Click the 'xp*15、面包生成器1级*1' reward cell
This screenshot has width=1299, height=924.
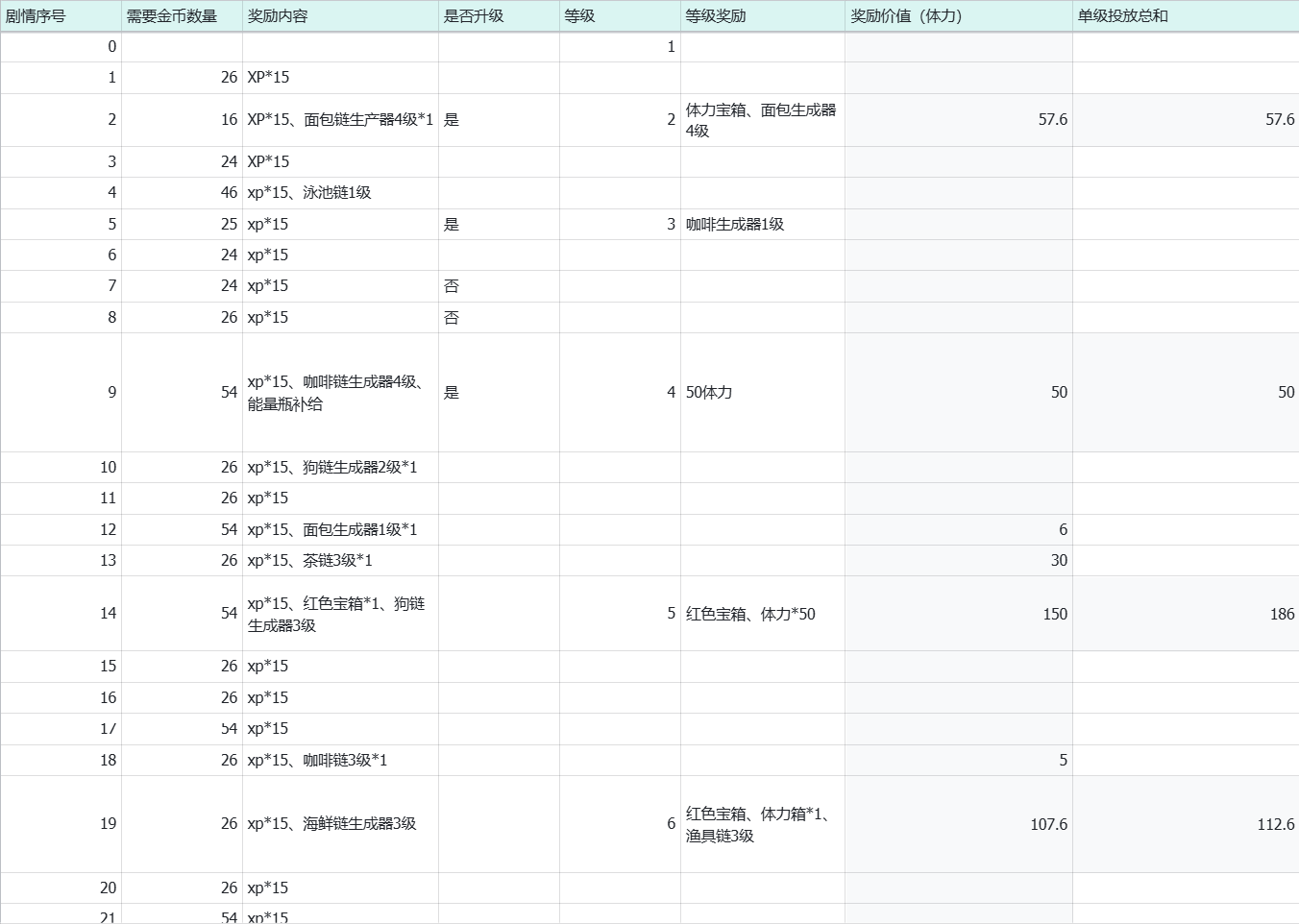(x=340, y=530)
